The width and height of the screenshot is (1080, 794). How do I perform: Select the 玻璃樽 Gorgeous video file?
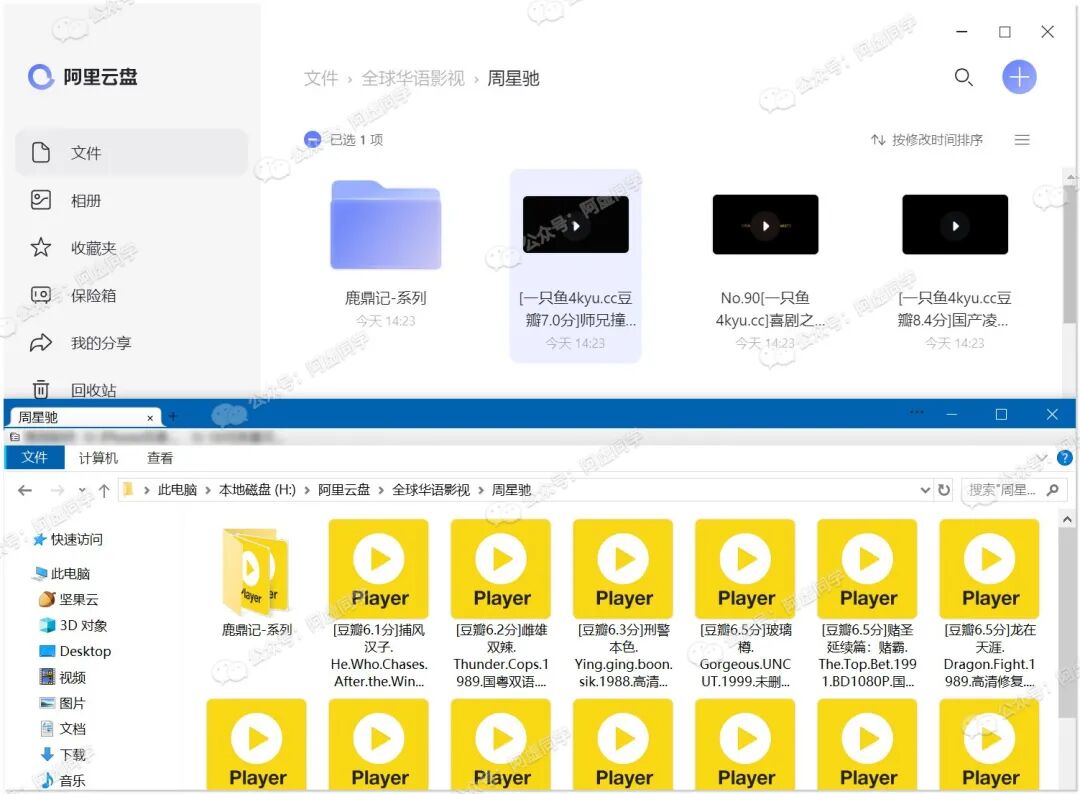click(x=745, y=604)
